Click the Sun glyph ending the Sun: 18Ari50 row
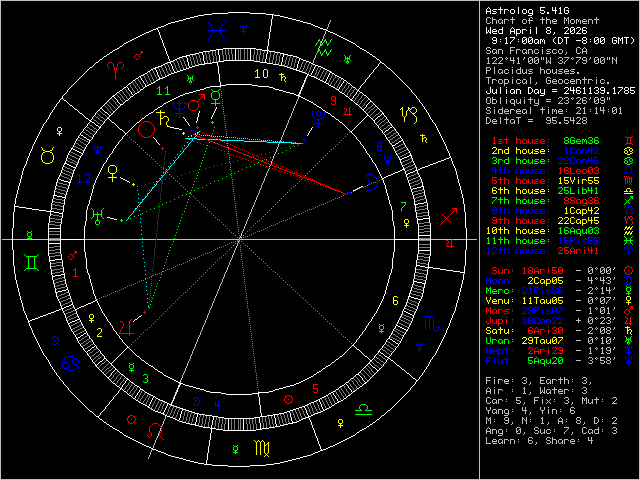This screenshot has width=640, height=480. [x=629, y=271]
